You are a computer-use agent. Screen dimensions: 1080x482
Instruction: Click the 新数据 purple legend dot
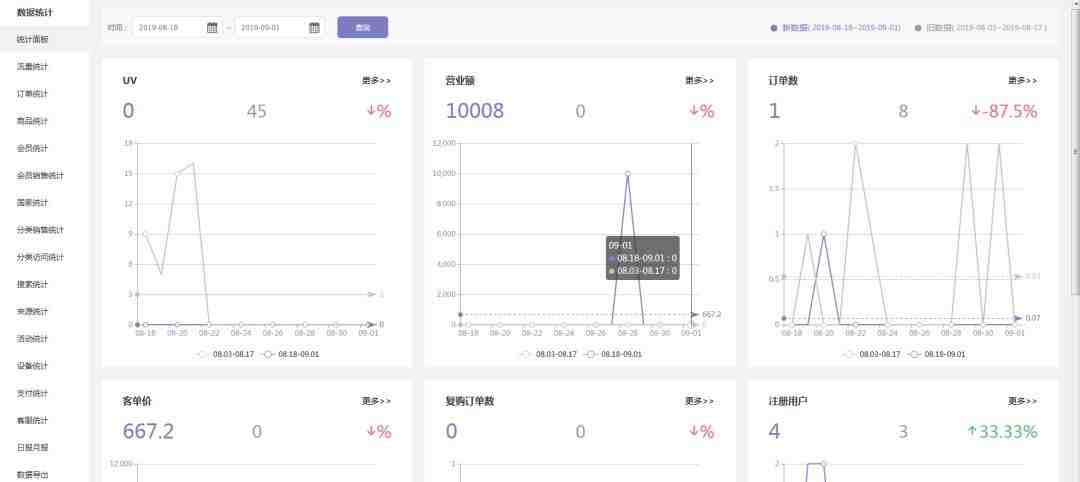point(773,28)
